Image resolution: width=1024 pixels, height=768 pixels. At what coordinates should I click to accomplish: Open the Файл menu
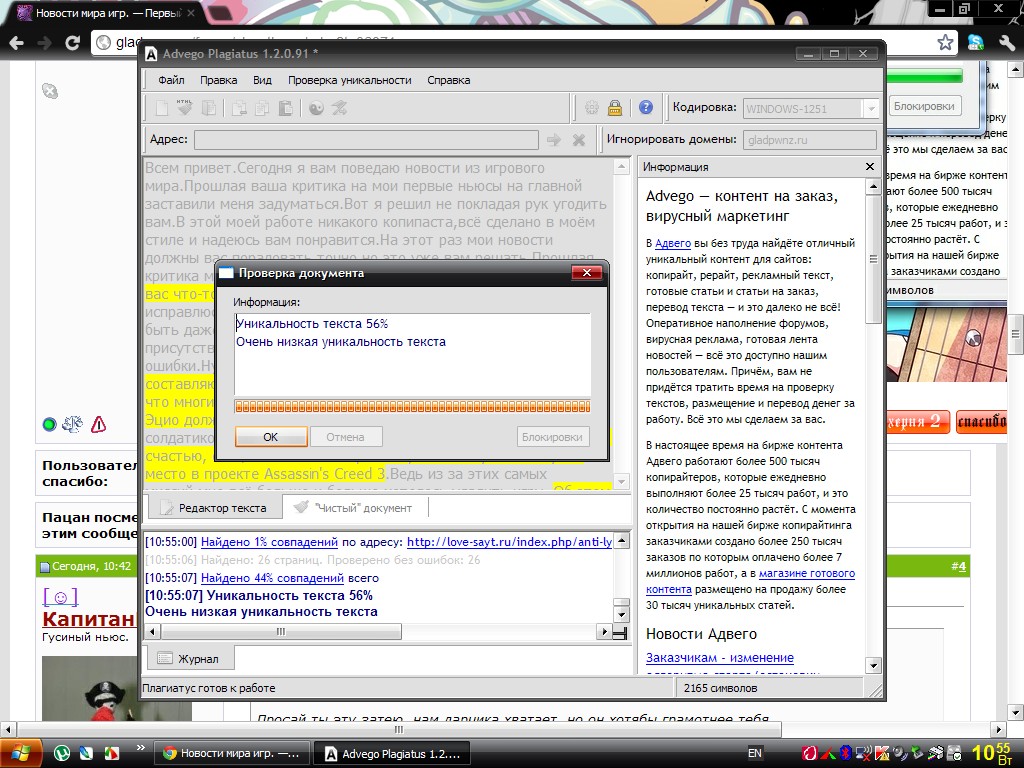(171, 80)
